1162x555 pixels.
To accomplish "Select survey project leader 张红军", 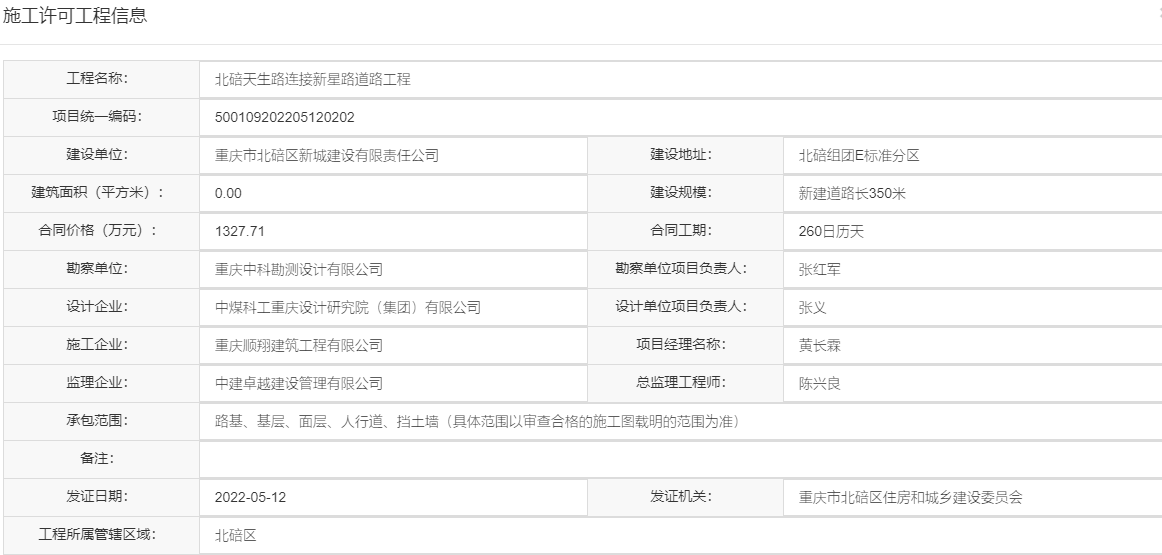I will click(x=820, y=270).
